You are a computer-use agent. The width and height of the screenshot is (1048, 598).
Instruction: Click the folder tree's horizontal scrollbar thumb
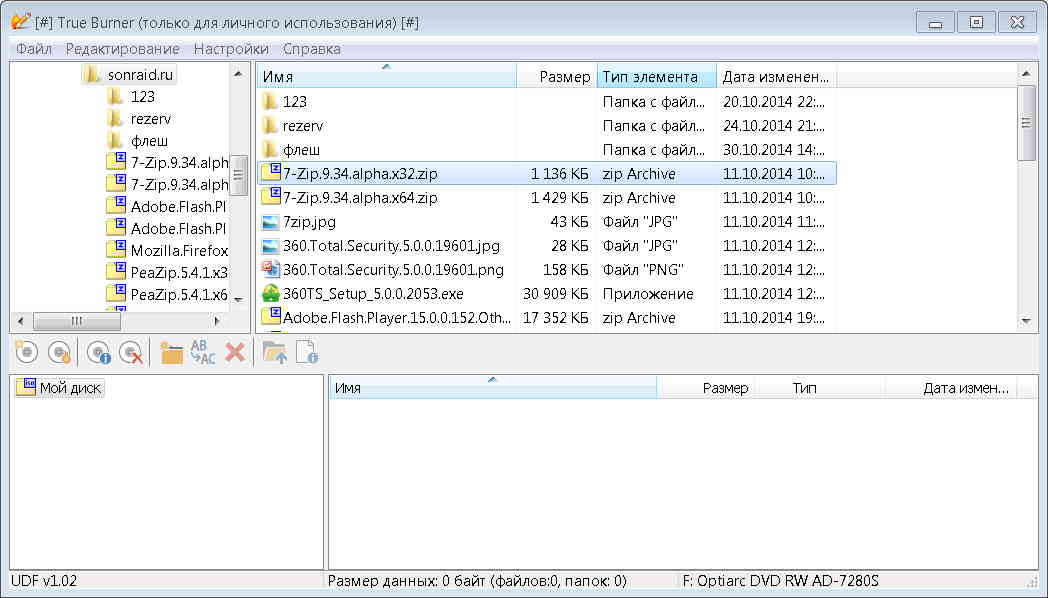pyautogui.click(x=77, y=321)
